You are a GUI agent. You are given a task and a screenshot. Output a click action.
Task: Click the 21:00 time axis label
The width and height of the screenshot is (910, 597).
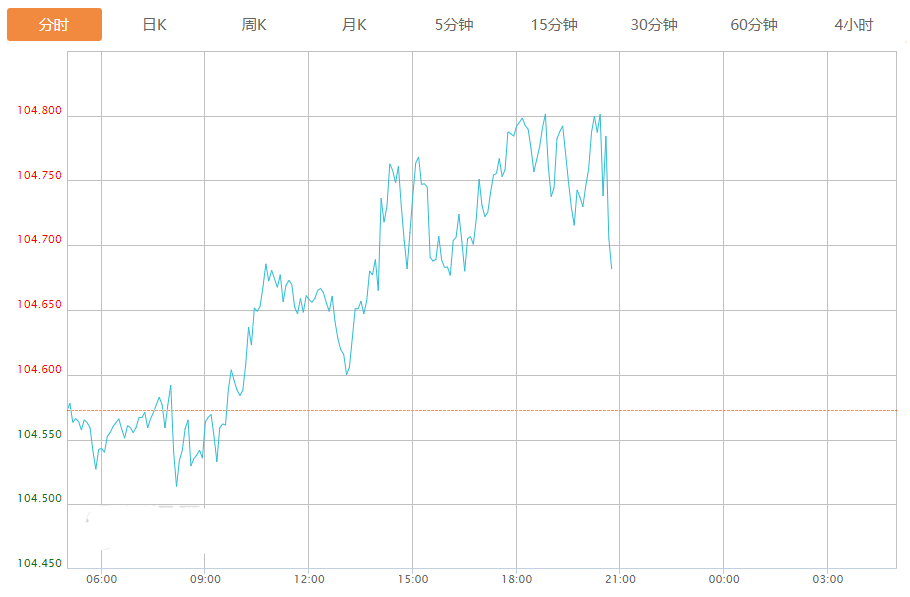point(620,579)
